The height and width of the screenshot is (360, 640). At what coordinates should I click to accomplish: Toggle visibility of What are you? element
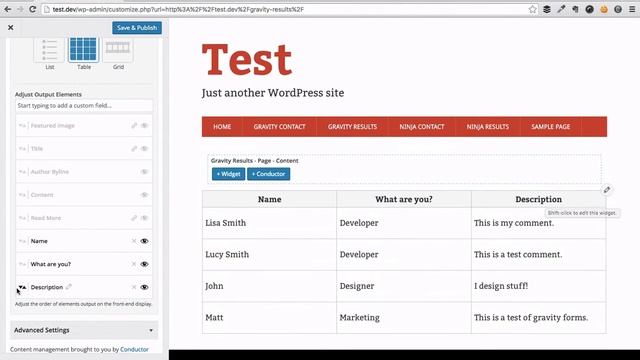click(144, 264)
